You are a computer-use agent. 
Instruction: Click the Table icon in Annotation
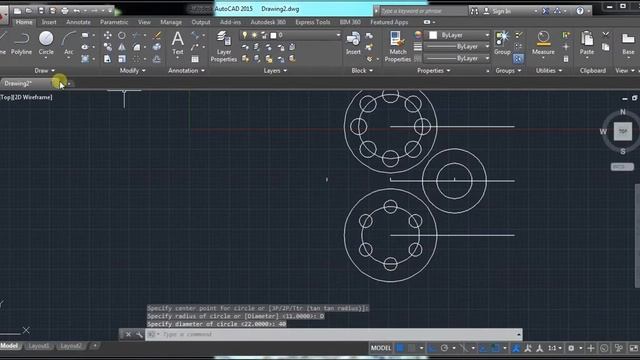pyautogui.click(x=195, y=59)
